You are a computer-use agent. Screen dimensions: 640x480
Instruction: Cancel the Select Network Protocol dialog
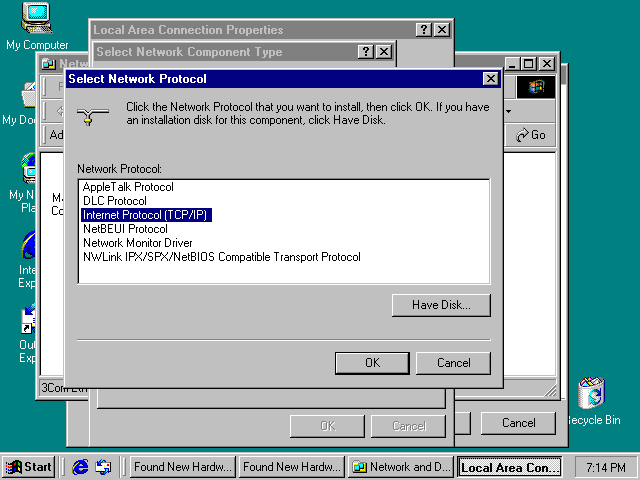click(453, 363)
